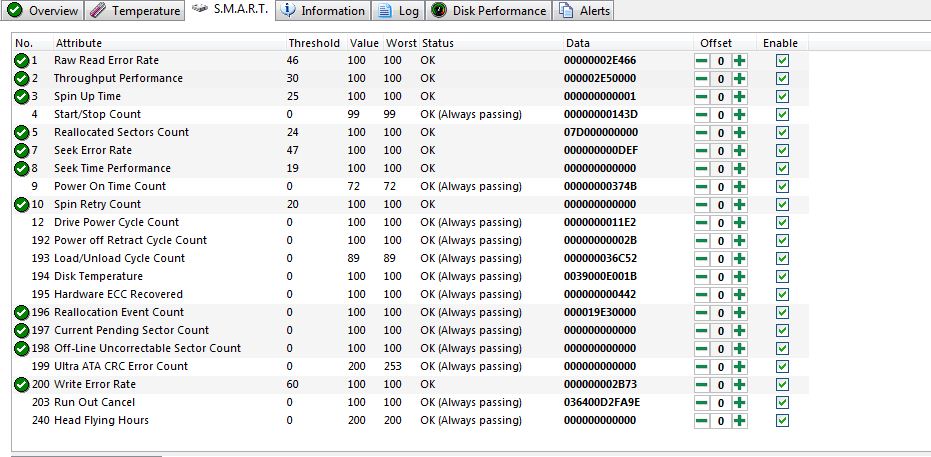The width and height of the screenshot is (931, 457).
Task: Disable the Spin Up Time attribute checkbox
Action: [782, 97]
